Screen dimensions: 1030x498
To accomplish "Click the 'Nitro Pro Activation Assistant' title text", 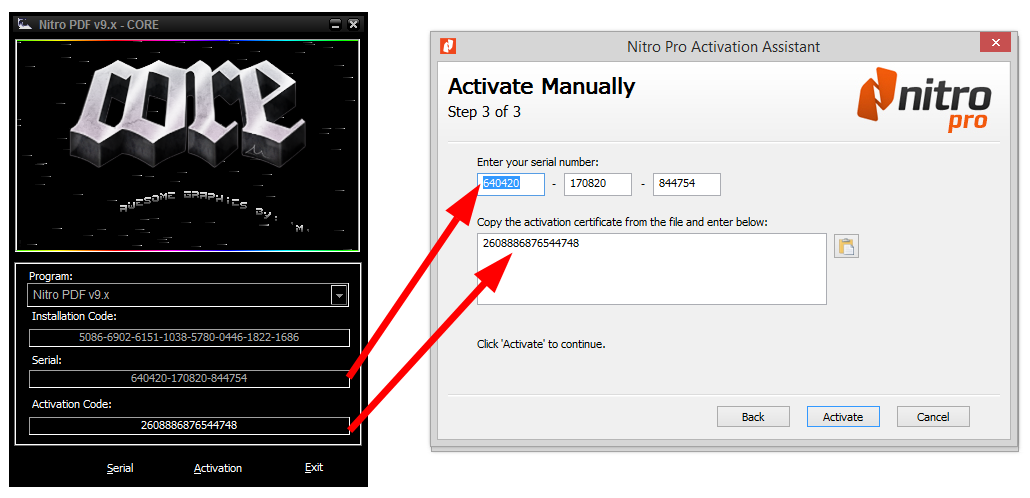I will 723,47.
